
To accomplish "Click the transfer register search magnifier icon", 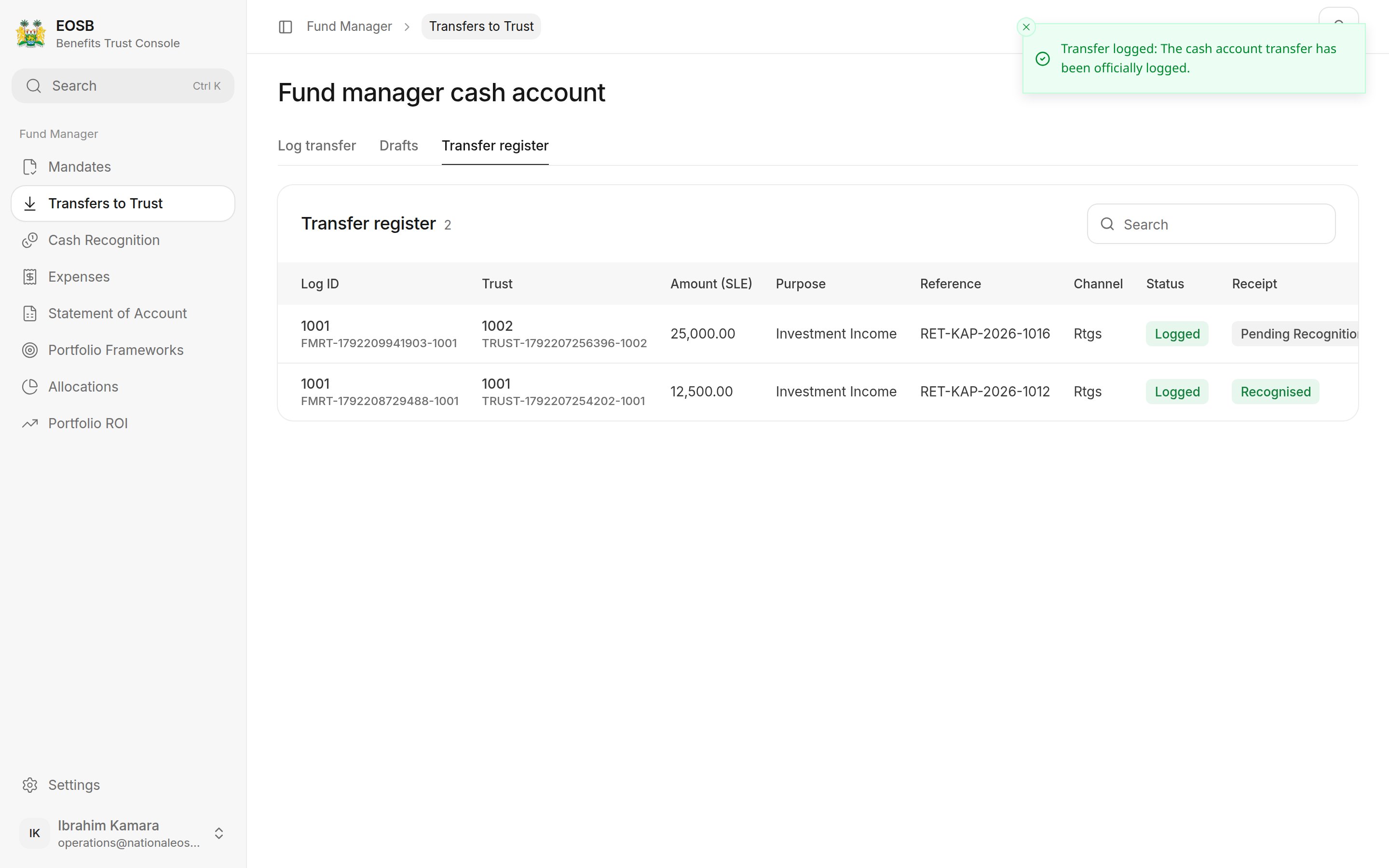I will coord(1107,224).
